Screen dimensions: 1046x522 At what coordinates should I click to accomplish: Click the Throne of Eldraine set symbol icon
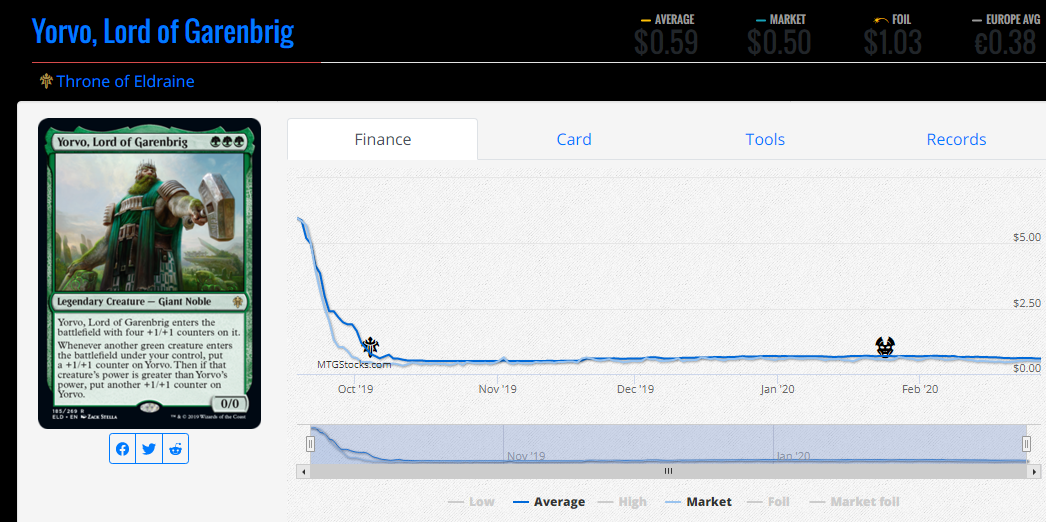[46, 81]
